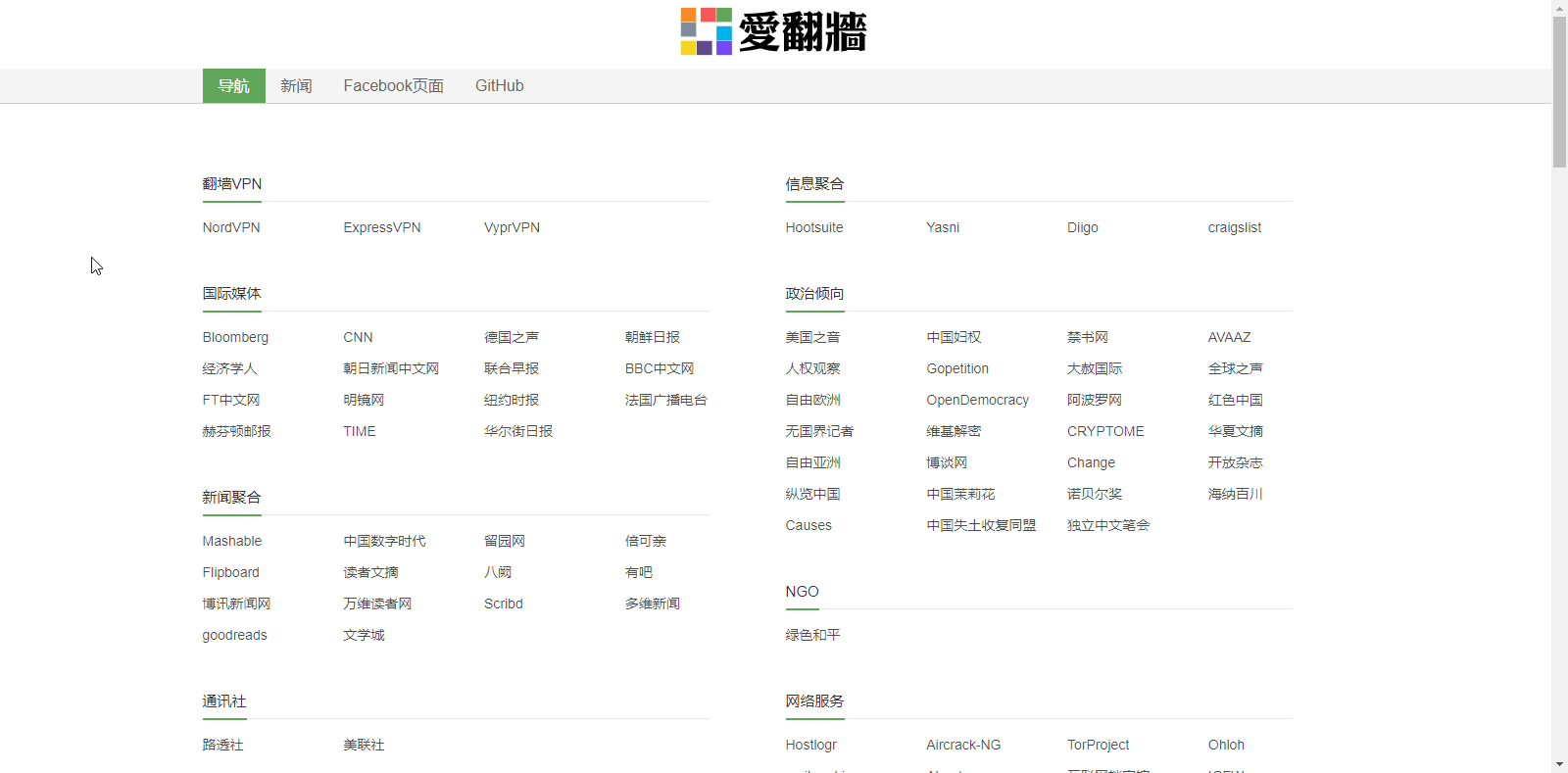Click the CRYPTOME link
Image resolution: width=1568 pixels, height=773 pixels.
click(1105, 431)
